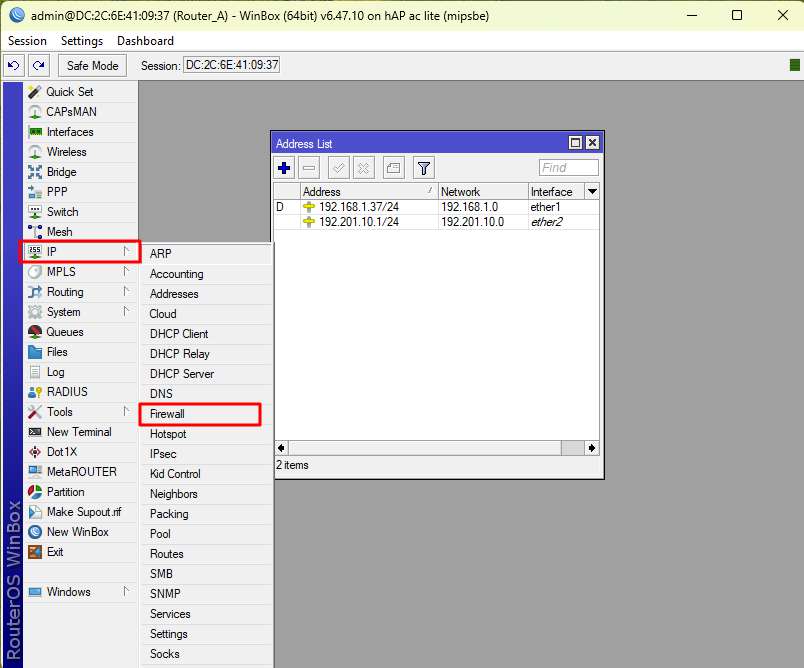Open New Terminal from the sidebar
The height and width of the screenshot is (668, 804).
[78, 432]
